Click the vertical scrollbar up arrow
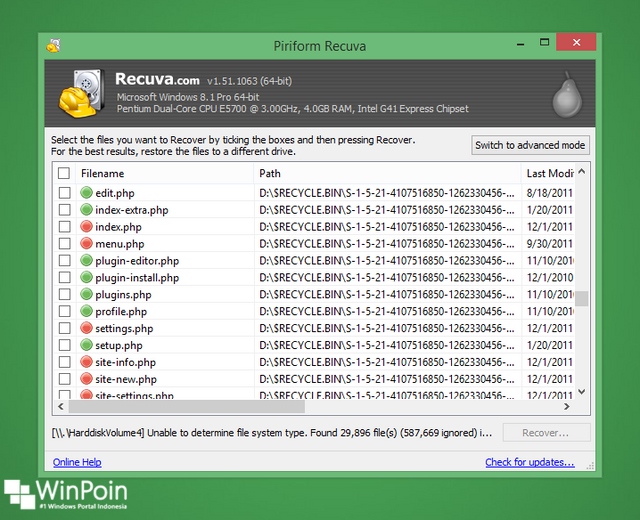This screenshot has width=640, height=520. pyautogui.click(x=582, y=172)
